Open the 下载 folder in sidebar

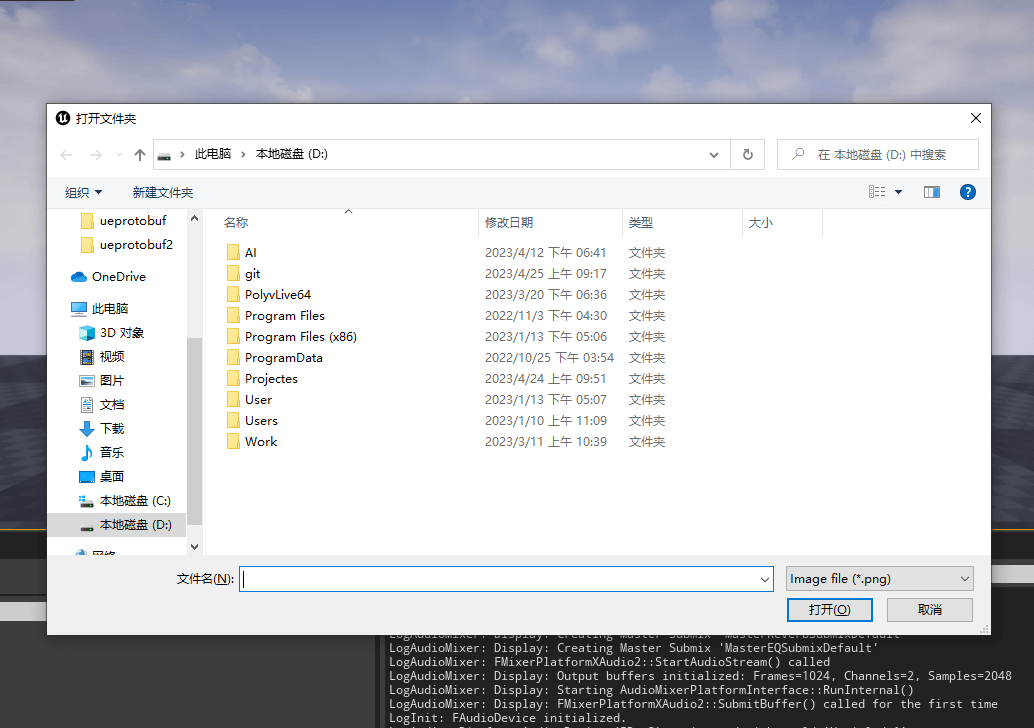click(112, 429)
